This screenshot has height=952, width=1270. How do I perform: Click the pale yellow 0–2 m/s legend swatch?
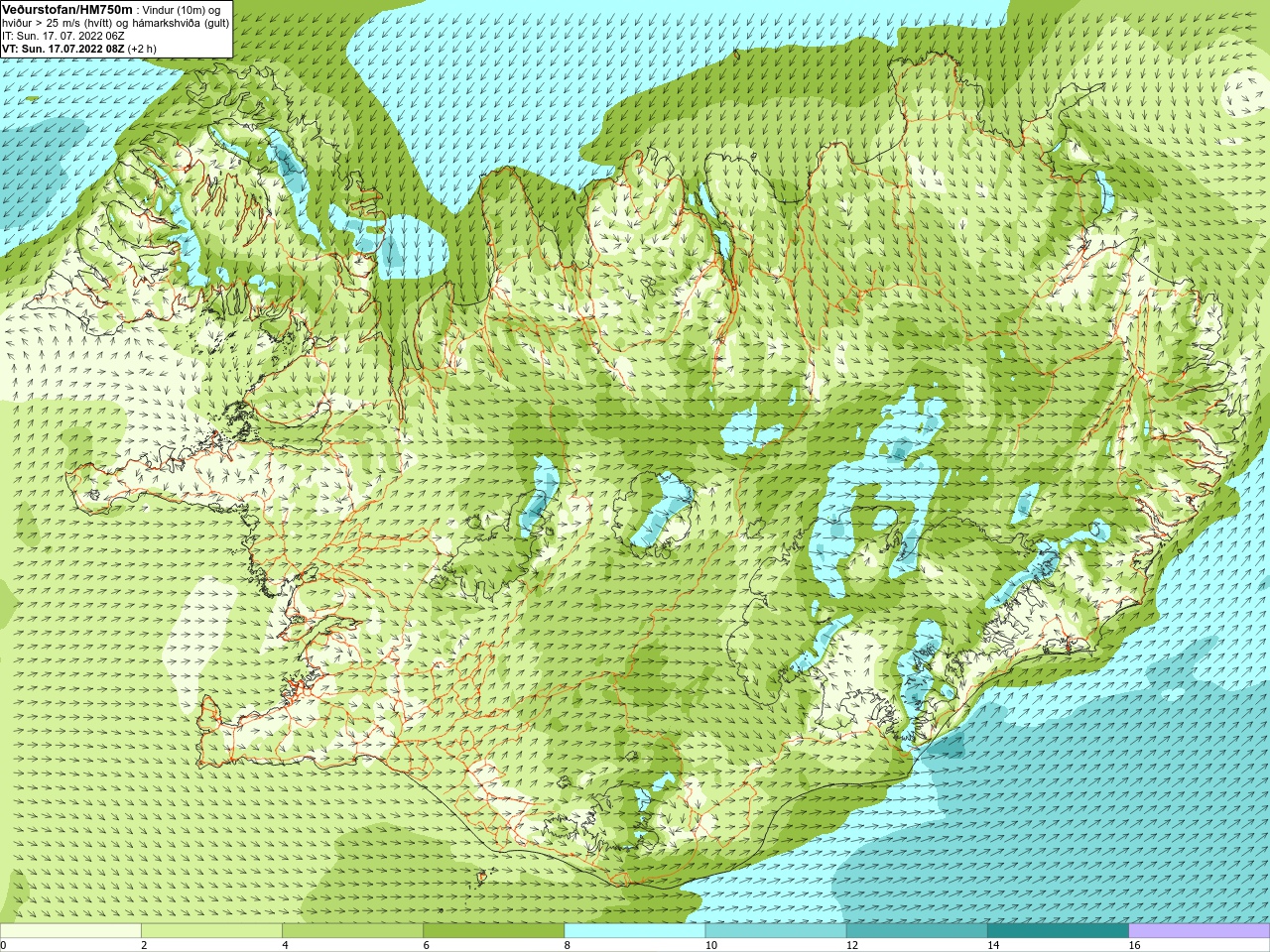coord(70,930)
